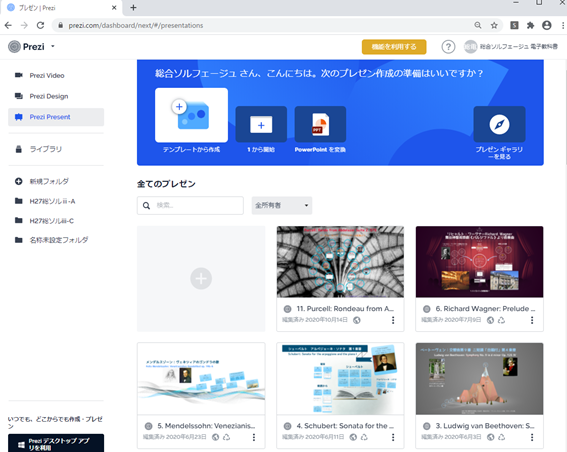Open more options for Beethoven card
Image resolution: width=567 pixels, height=452 pixels.
pos(532,437)
